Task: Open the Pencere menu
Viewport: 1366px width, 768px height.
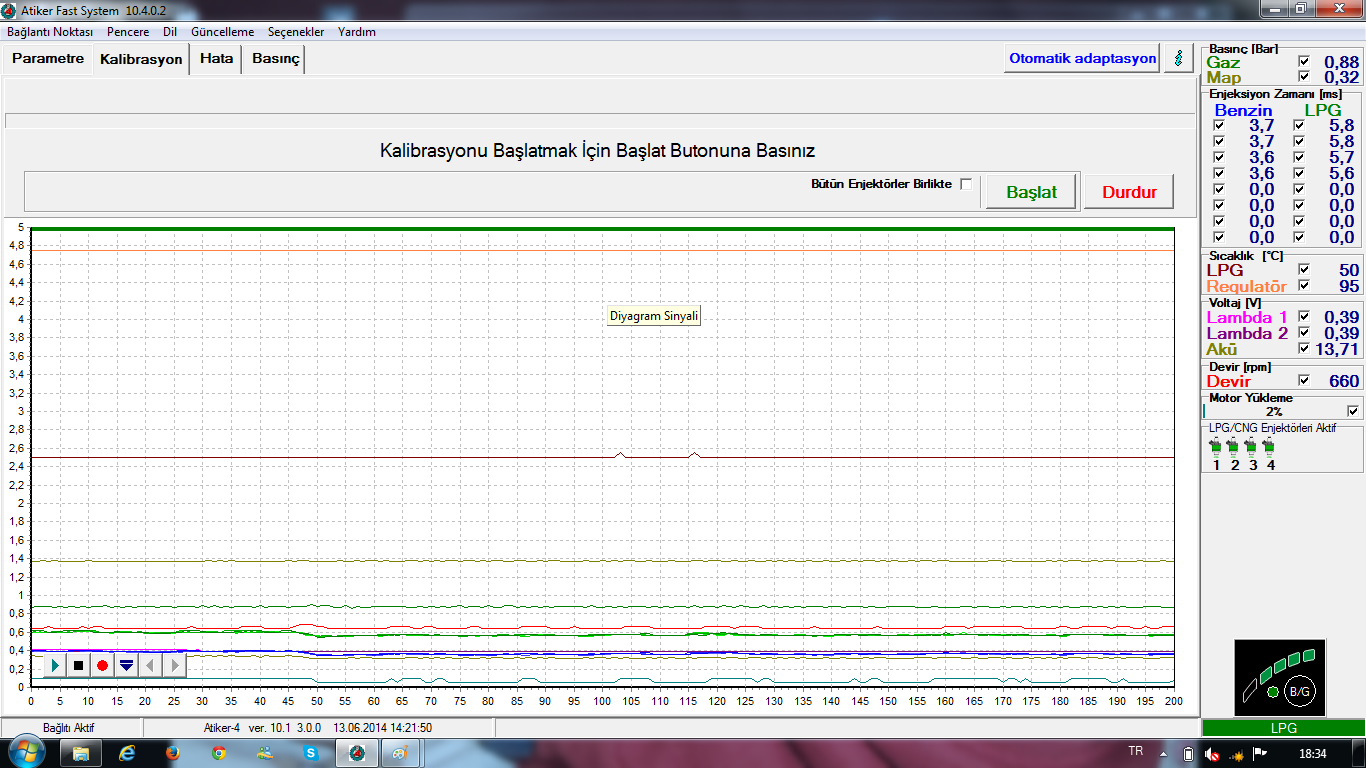Action: [128, 32]
